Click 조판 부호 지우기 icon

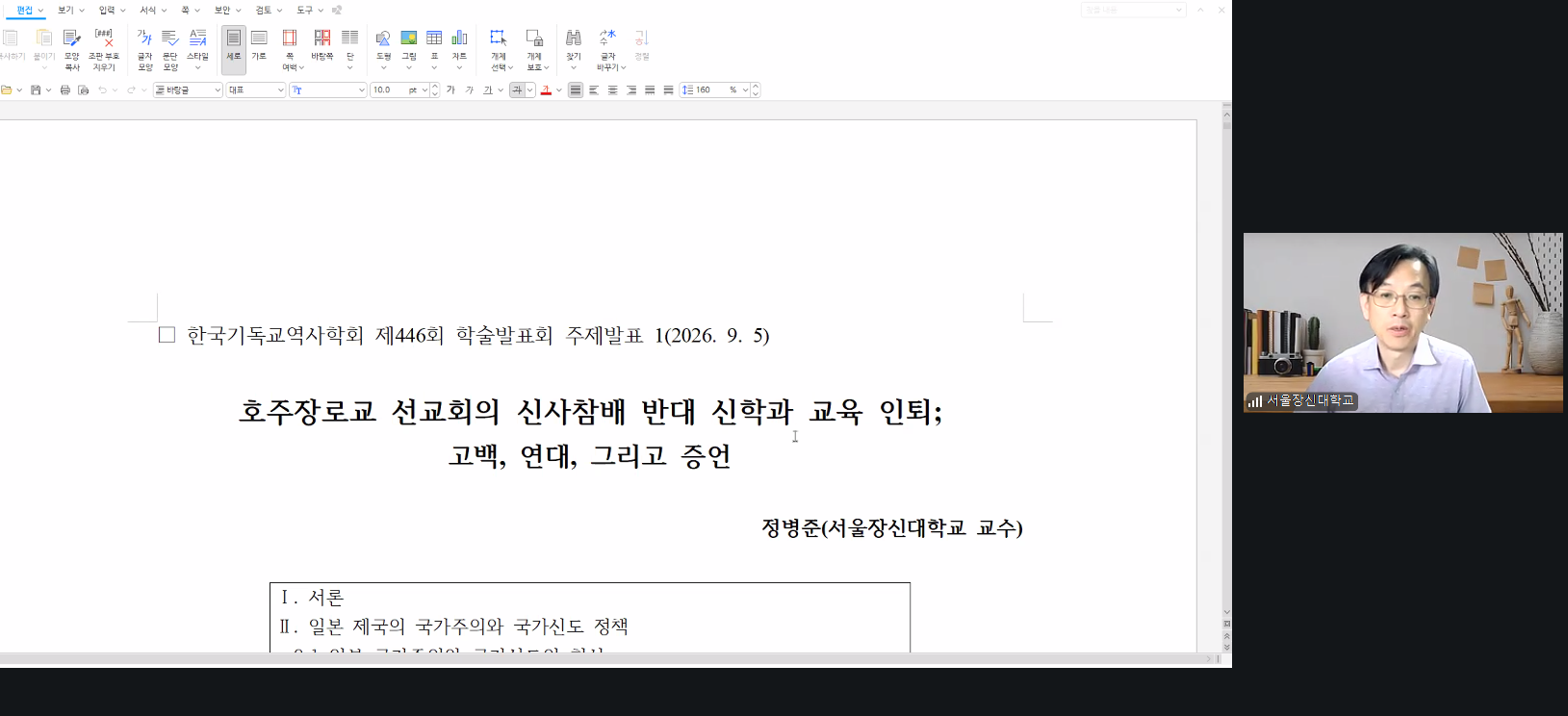coord(104,49)
